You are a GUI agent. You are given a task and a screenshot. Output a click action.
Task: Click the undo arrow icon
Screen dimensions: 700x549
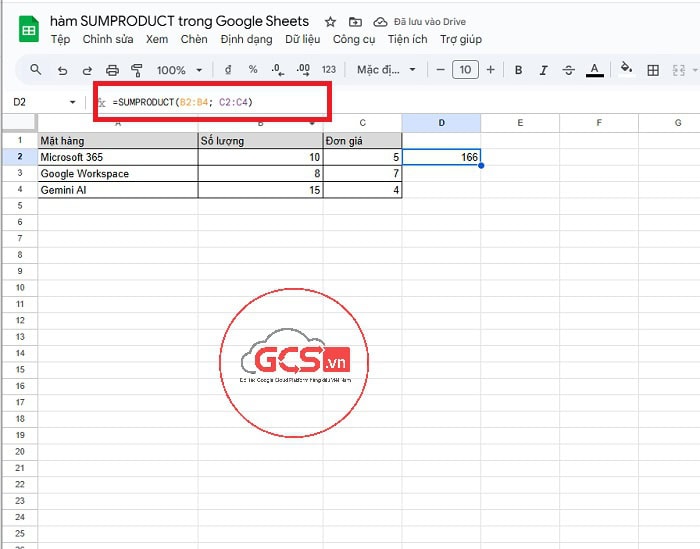tap(62, 70)
